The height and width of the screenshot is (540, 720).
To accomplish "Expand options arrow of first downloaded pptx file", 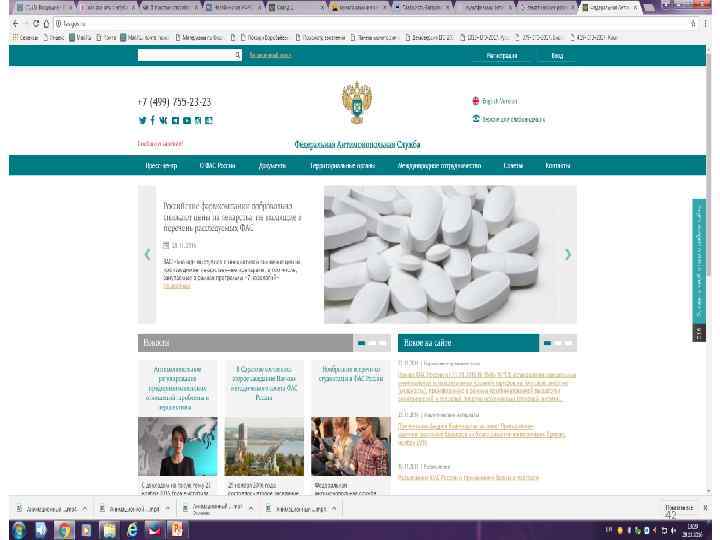I will tap(85, 509).
